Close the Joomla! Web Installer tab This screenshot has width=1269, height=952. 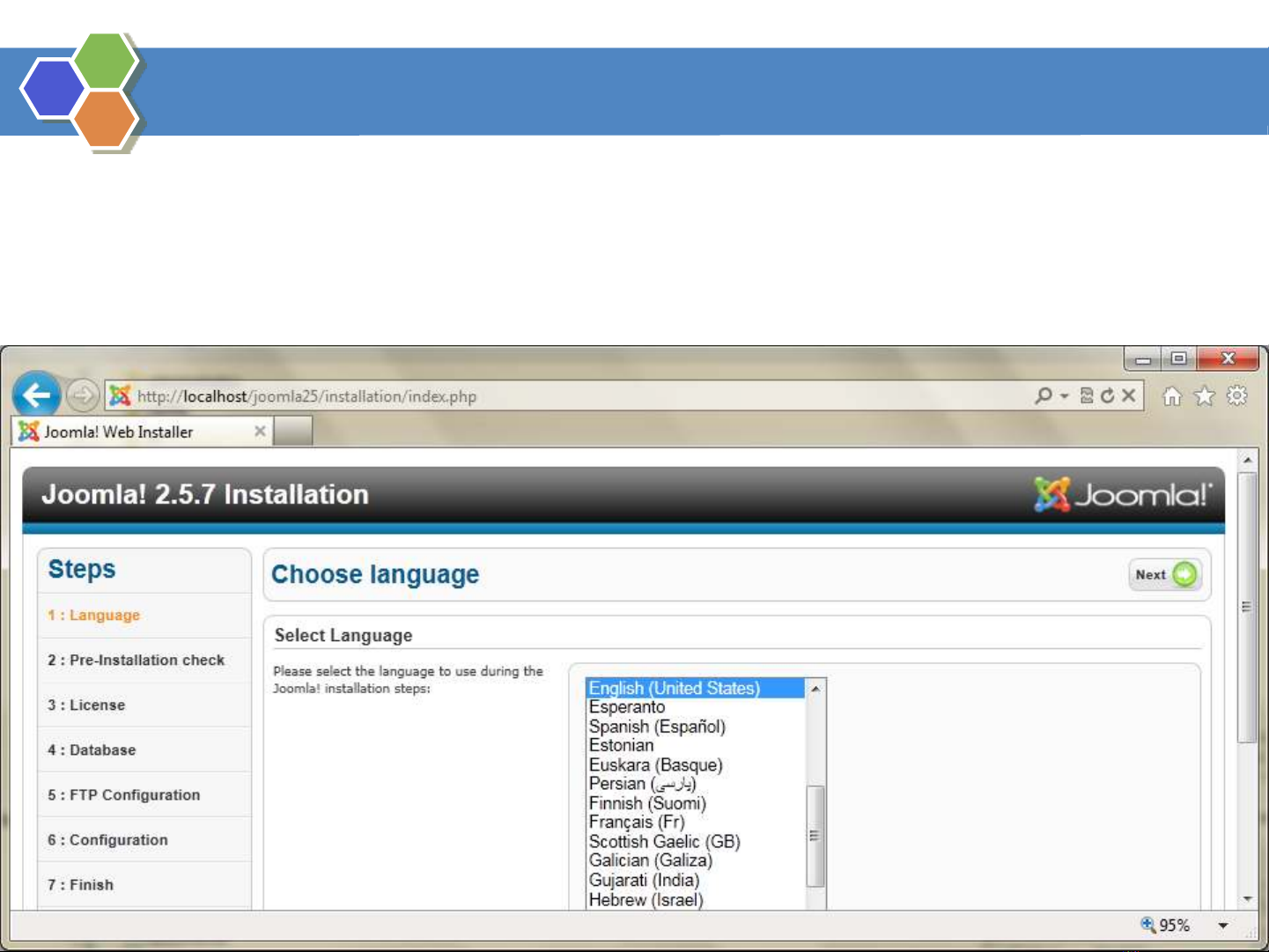point(260,431)
